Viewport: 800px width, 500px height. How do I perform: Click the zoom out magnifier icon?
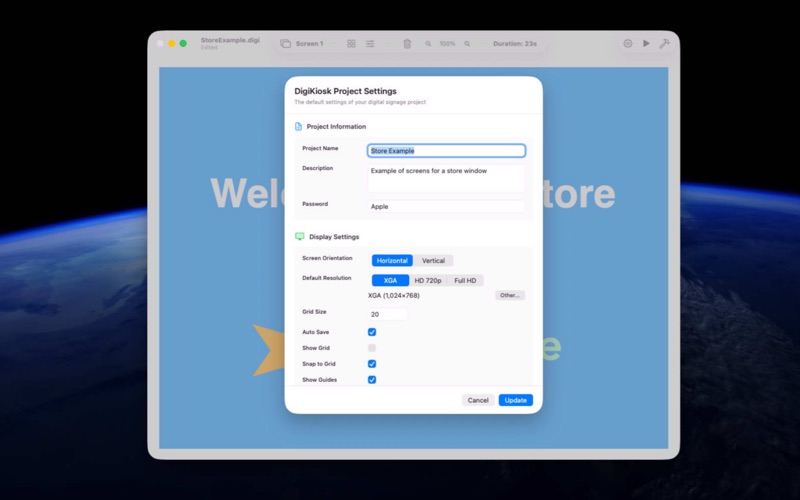point(428,44)
